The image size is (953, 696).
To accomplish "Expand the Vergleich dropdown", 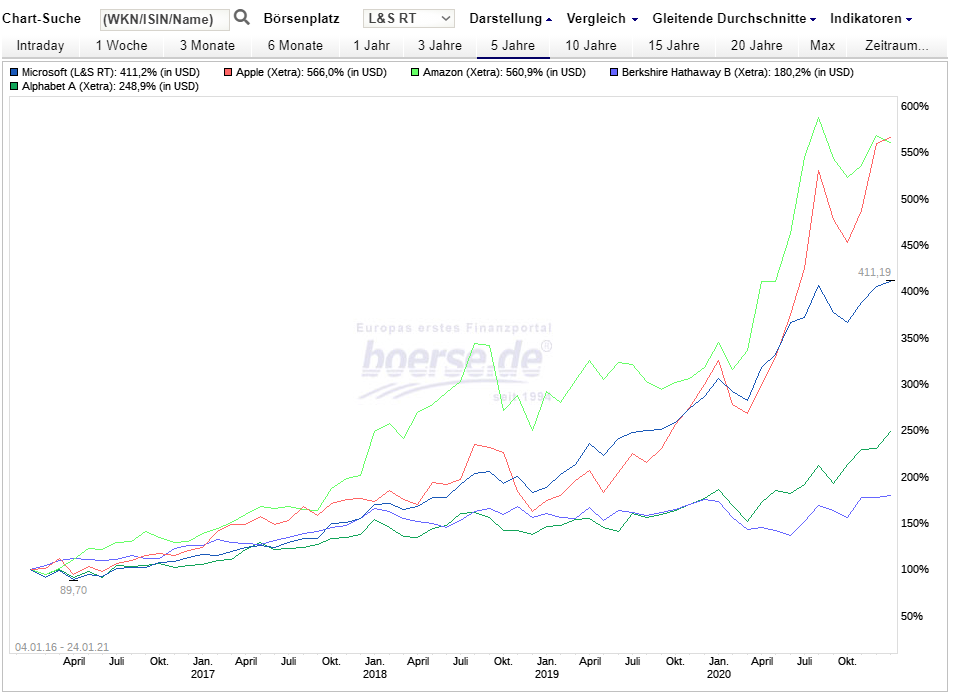I will click(x=602, y=18).
